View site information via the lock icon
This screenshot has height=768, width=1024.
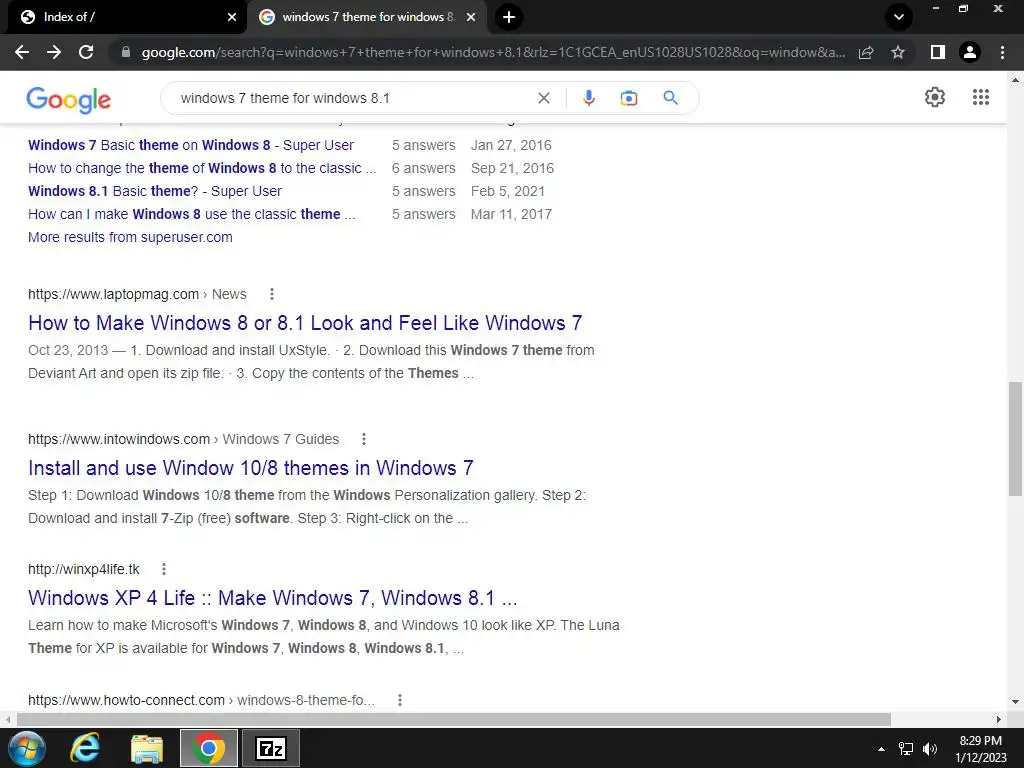click(126, 52)
